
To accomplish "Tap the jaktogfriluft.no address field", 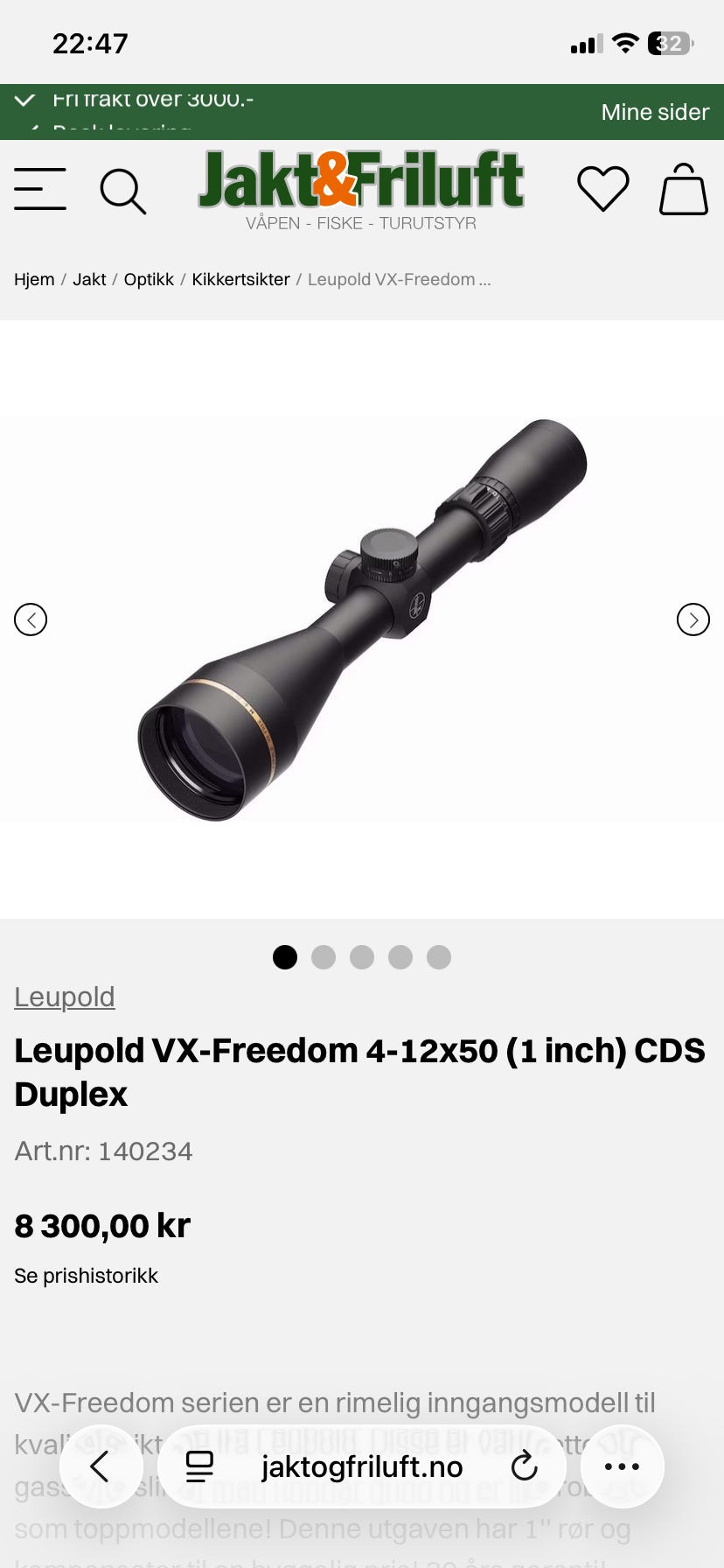I will click(362, 1466).
